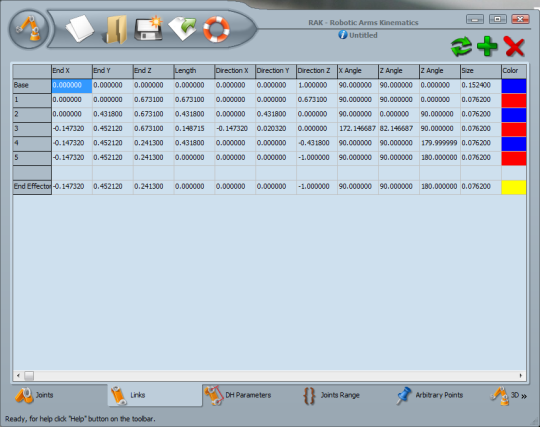540x427 pixels.
Task: Click the Base row blue color swatch
Action: [x=514, y=86]
